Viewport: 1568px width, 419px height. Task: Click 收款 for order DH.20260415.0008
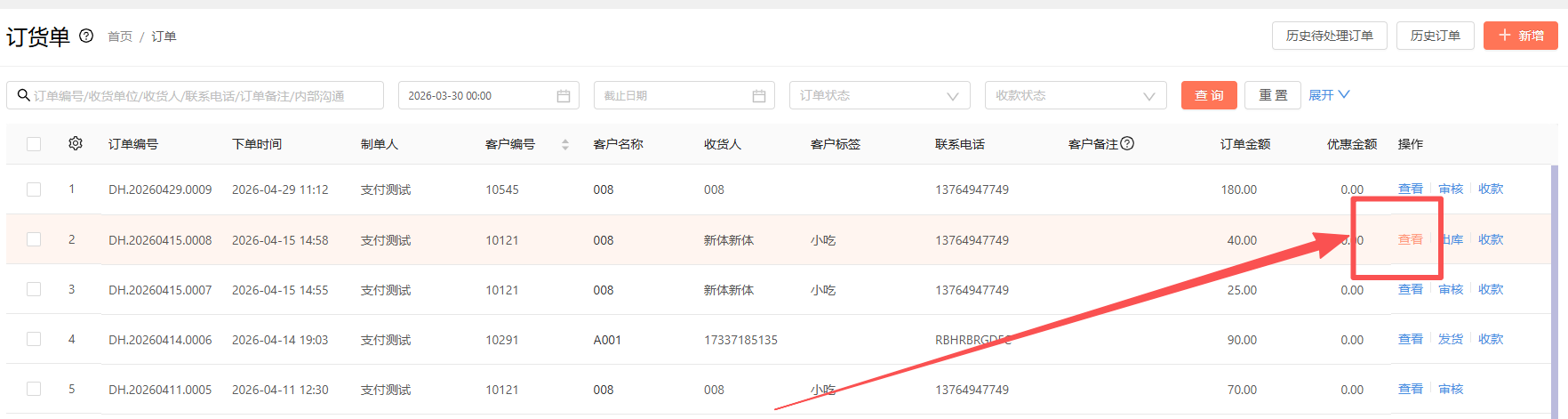(x=1491, y=239)
